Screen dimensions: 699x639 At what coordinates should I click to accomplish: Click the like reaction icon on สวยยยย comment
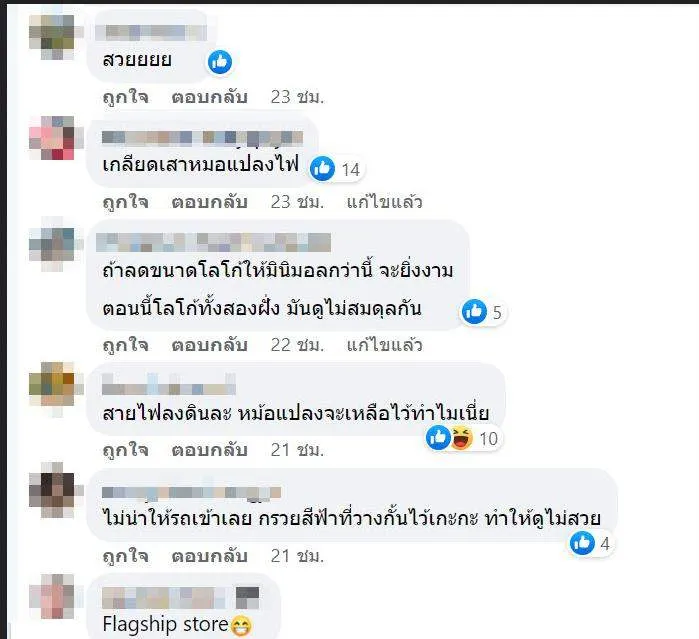(220, 62)
